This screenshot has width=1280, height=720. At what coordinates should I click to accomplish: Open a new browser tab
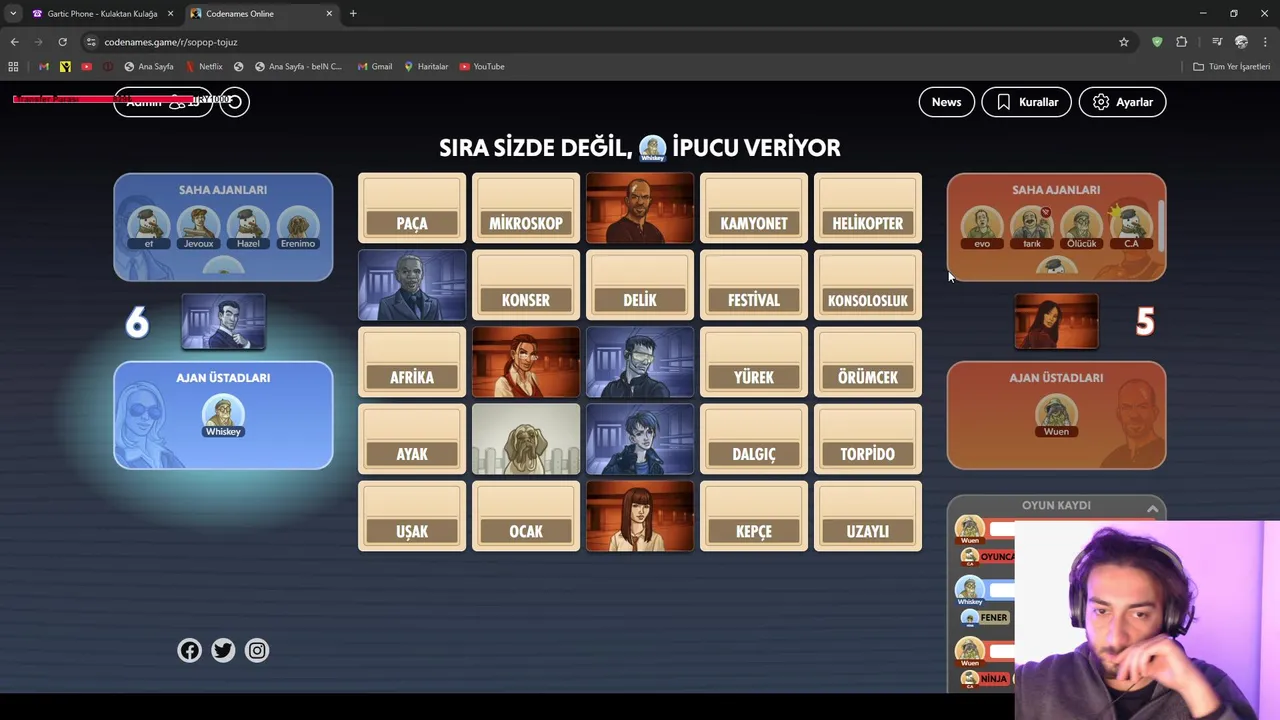(x=353, y=14)
